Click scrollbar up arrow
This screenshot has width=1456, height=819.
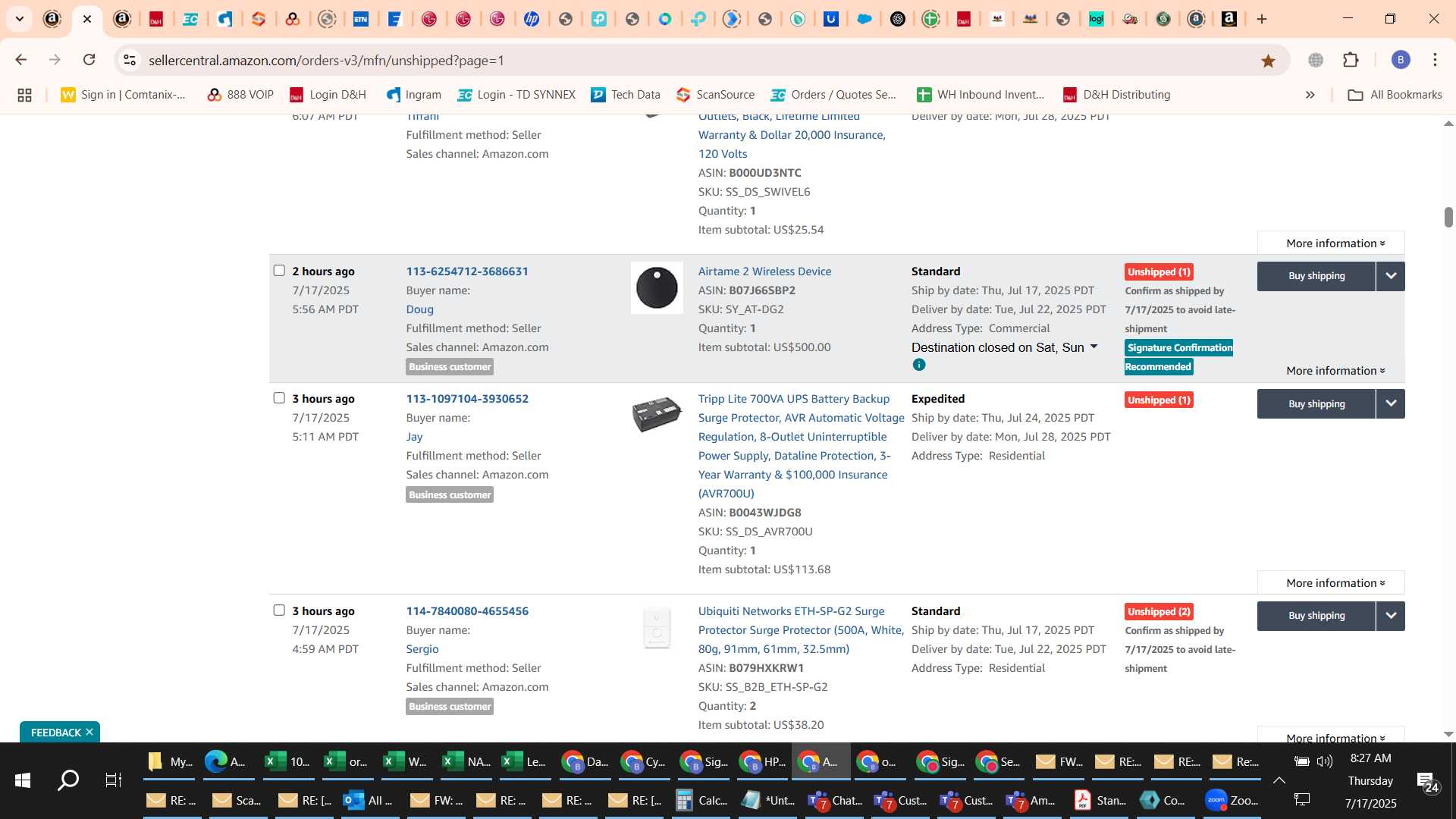[x=1448, y=123]
